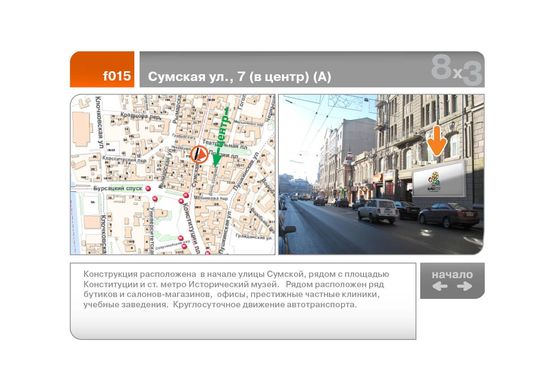Viewport: 555px width, 391px height.
Task: Open the street photo with billboard
Action: [381, 174]
